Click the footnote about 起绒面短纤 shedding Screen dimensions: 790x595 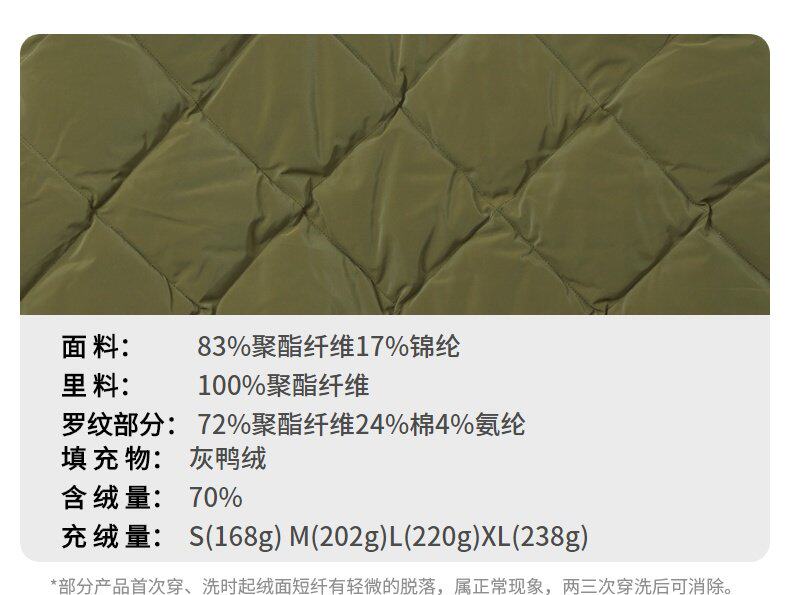[392, 586]
